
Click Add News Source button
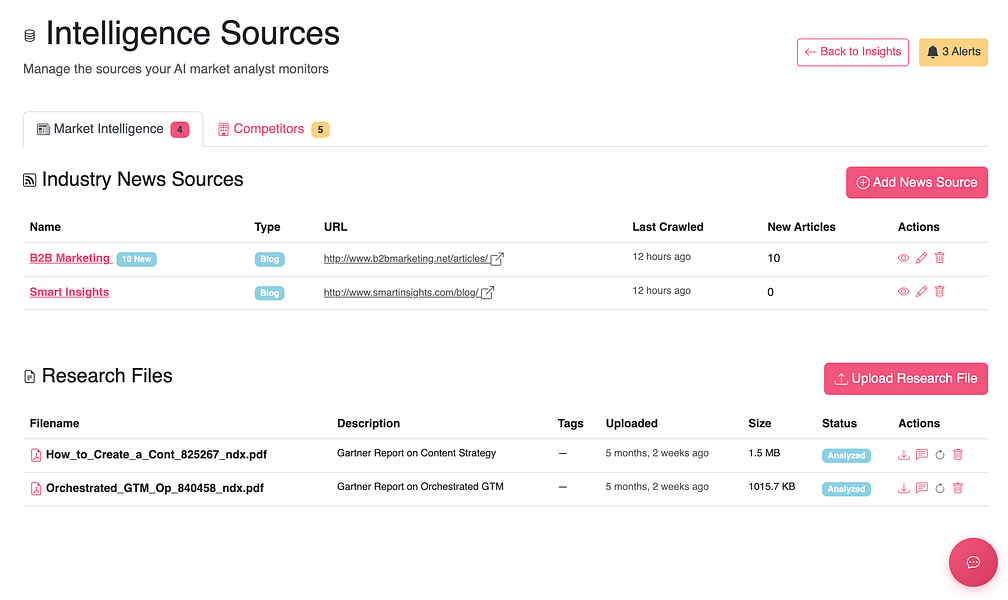917,183
